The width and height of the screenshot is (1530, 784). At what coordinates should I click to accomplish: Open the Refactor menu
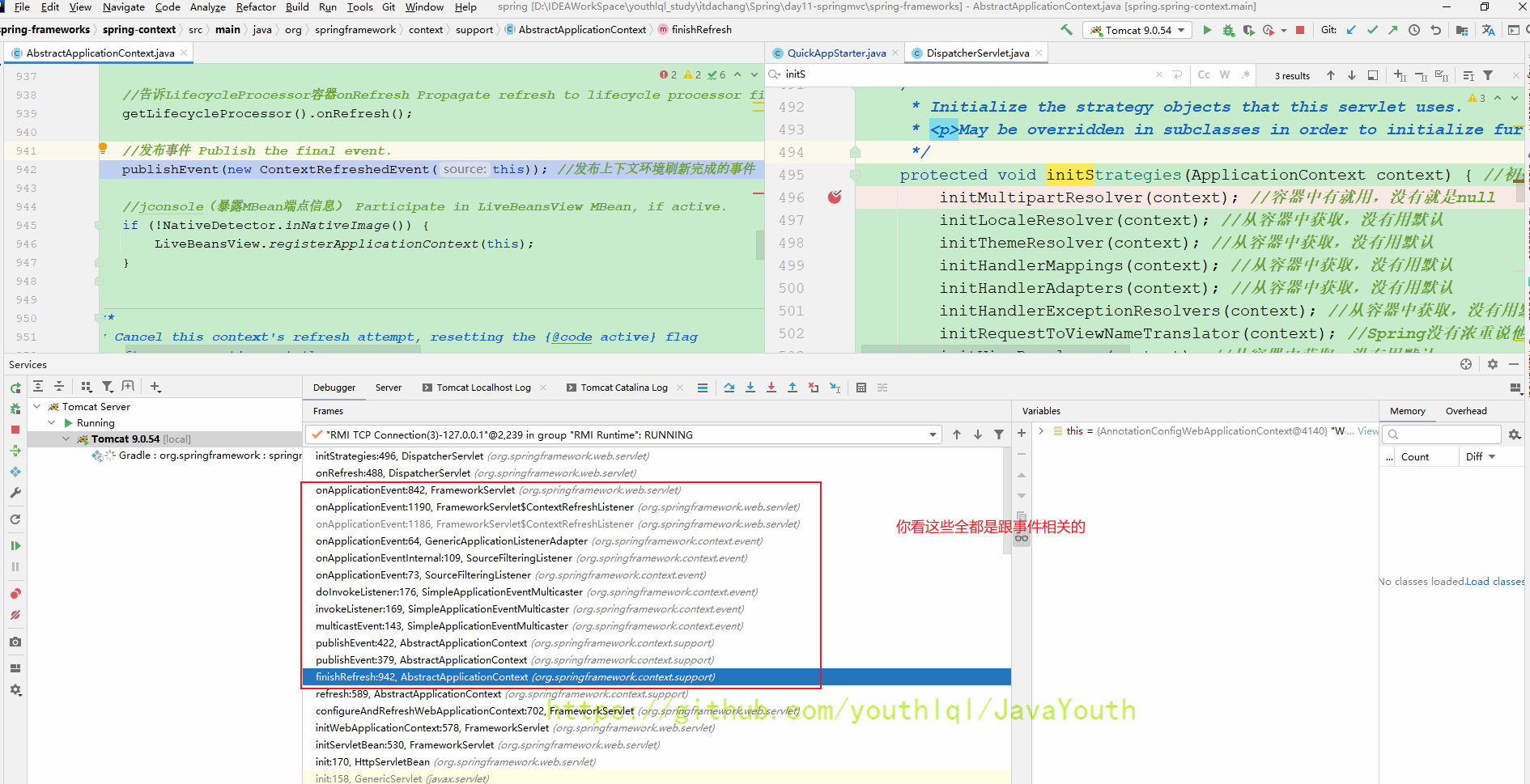pos(255,6)
